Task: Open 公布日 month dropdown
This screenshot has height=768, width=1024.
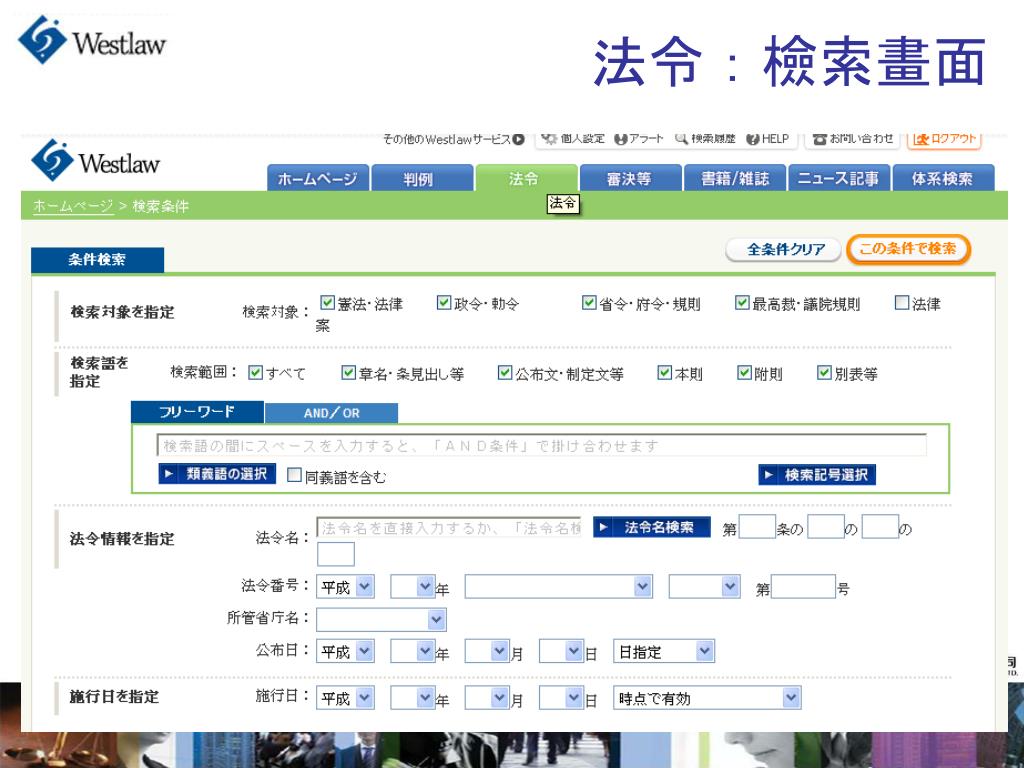Action: [x=487, y=651]
